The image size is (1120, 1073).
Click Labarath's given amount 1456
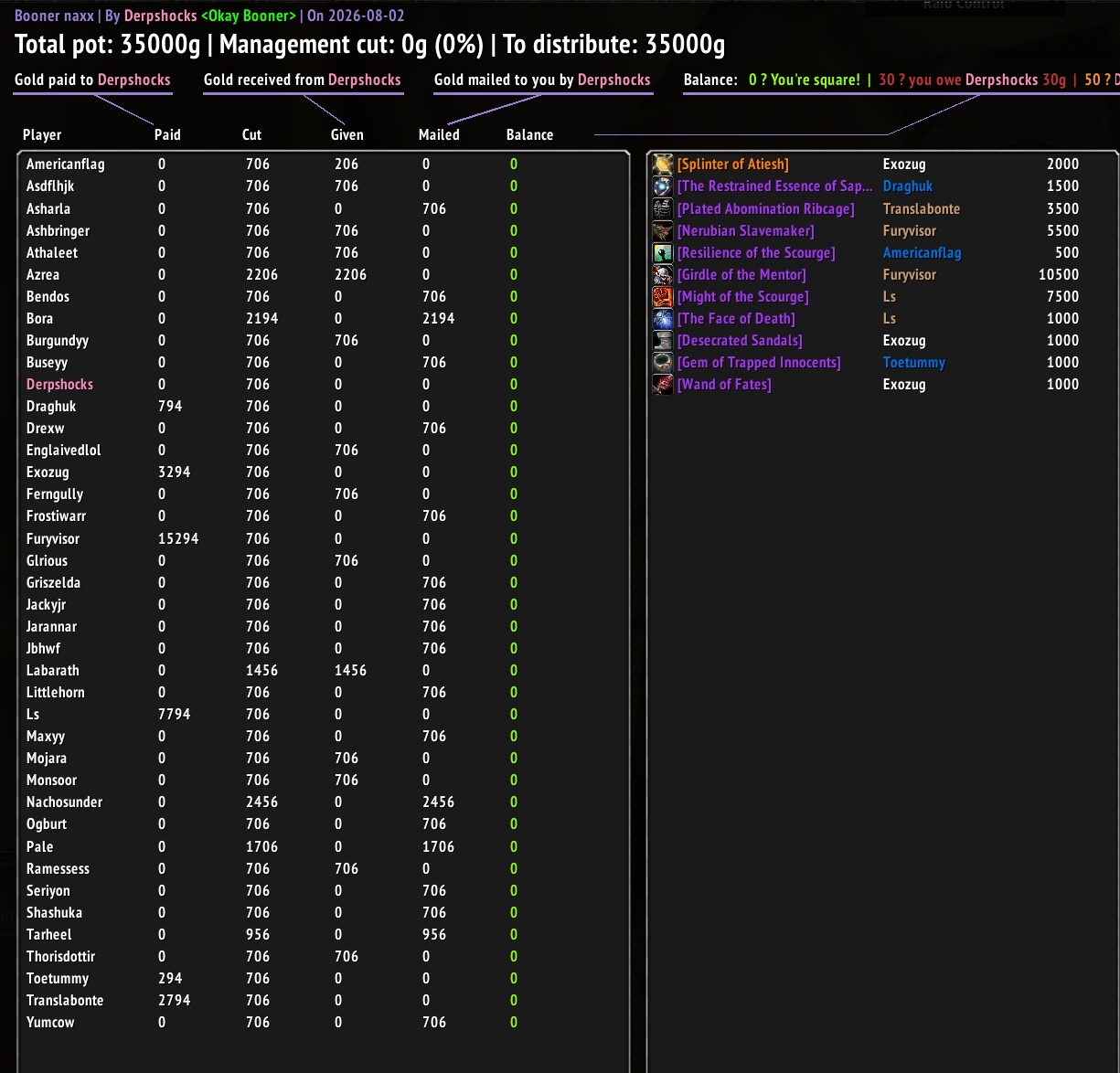(350, 670)
